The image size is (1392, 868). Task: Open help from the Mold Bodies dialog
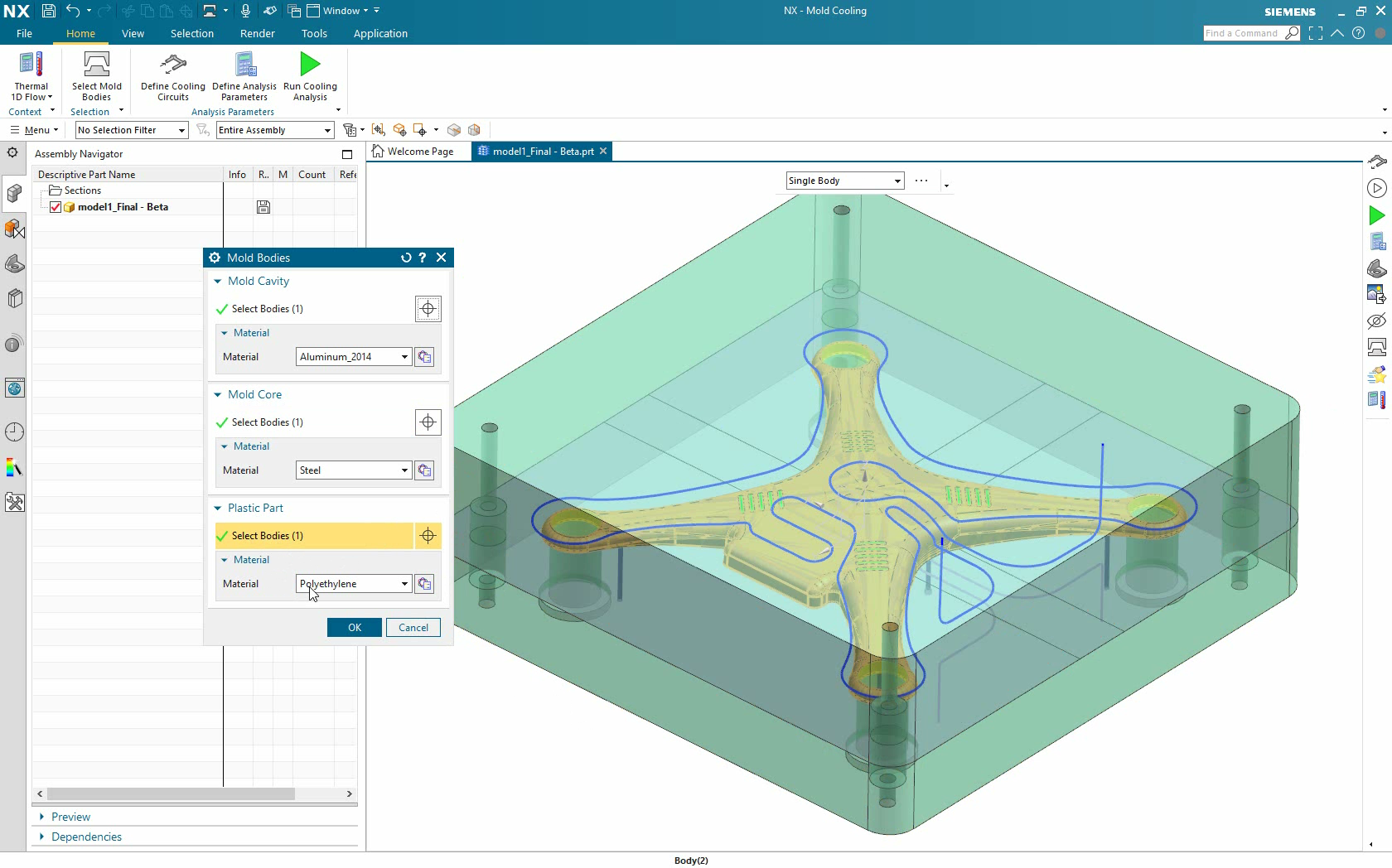[x=422, y=258]
